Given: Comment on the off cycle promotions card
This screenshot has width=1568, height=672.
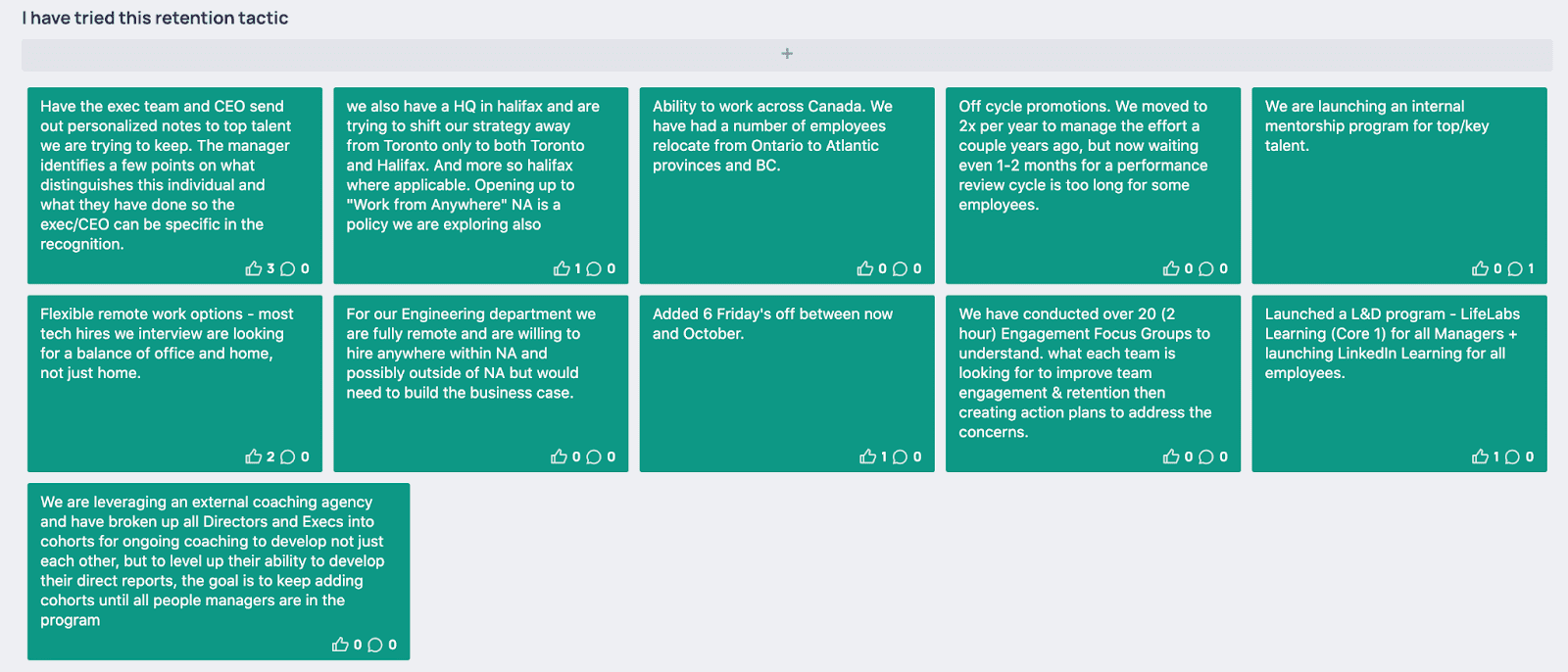Looking at the screenshot, I should (x=1206, y=268).
